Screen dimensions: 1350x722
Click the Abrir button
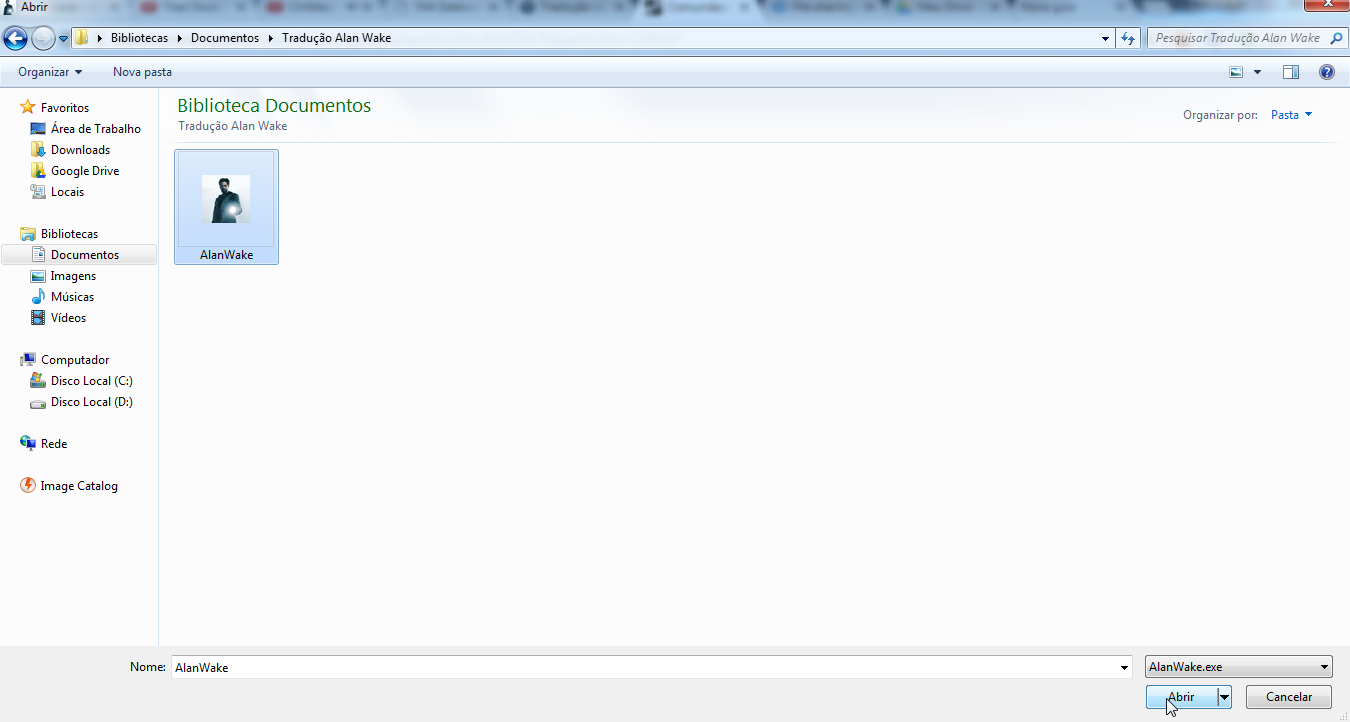[1181, 697]
